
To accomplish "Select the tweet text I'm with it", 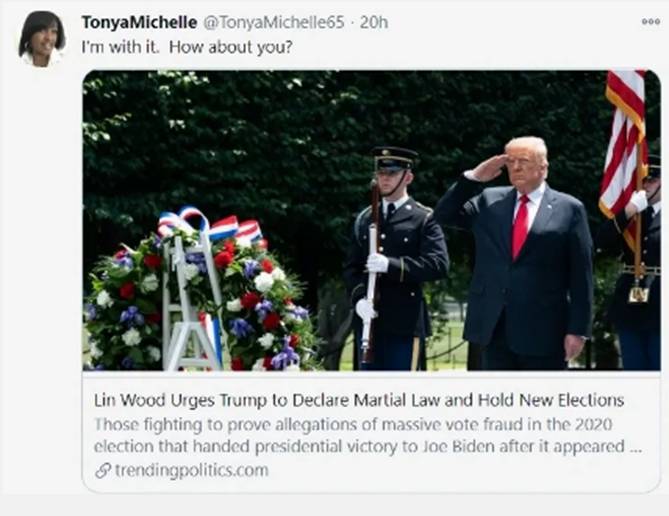I will click(x=120, y=47).
